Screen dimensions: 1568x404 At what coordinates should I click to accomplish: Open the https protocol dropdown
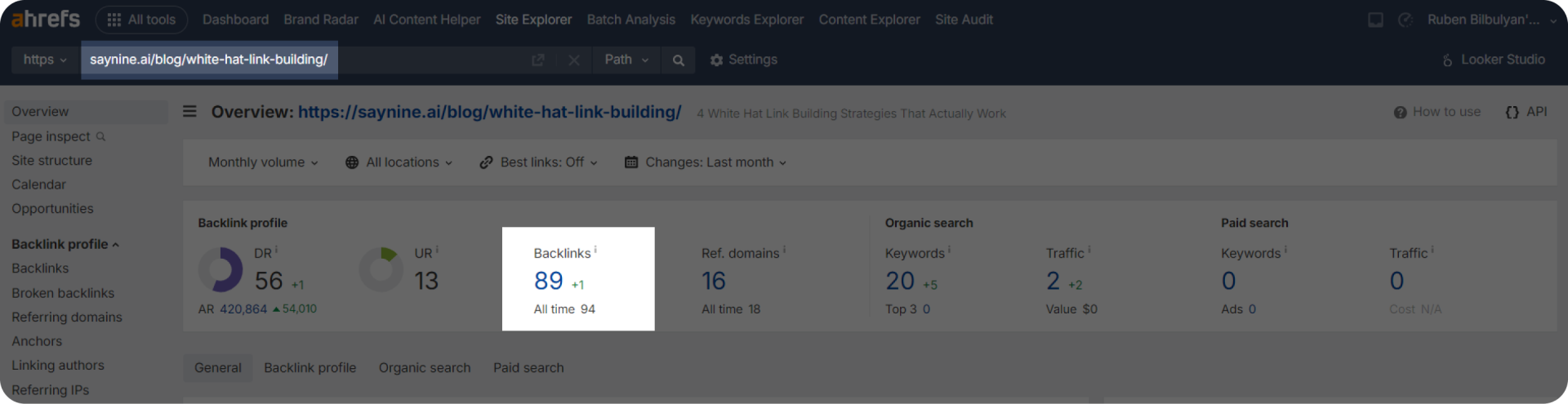pos(45,60)
